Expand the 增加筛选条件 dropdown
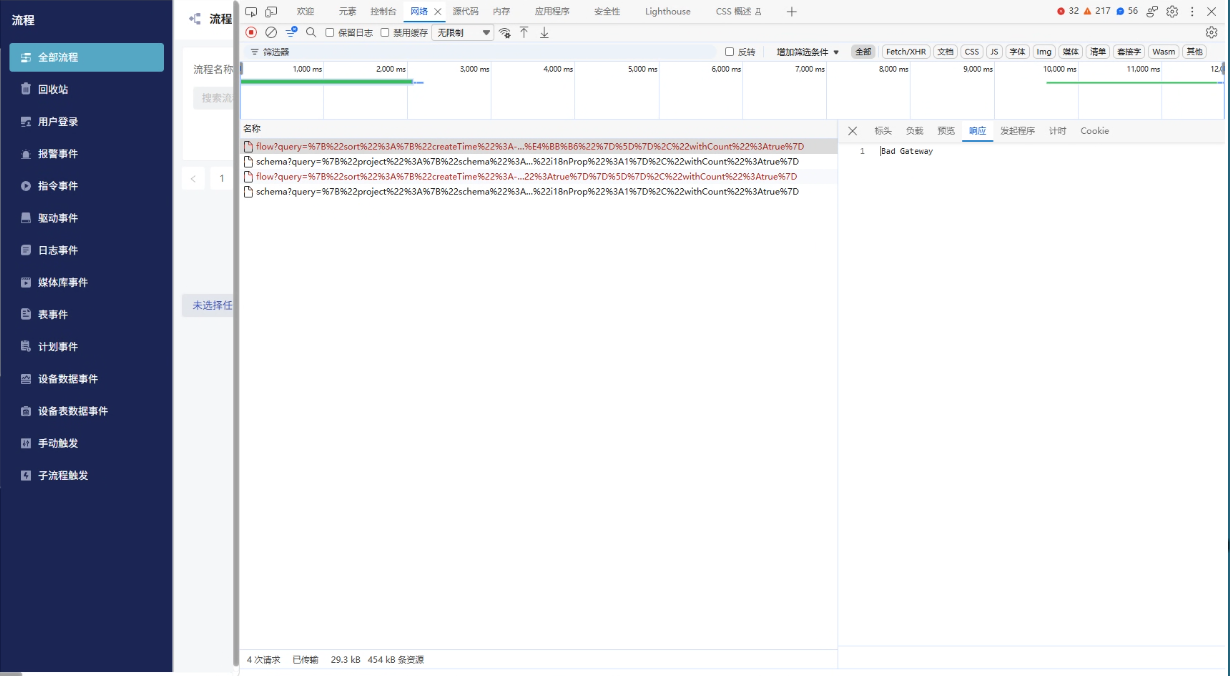 tap(808, 51)
